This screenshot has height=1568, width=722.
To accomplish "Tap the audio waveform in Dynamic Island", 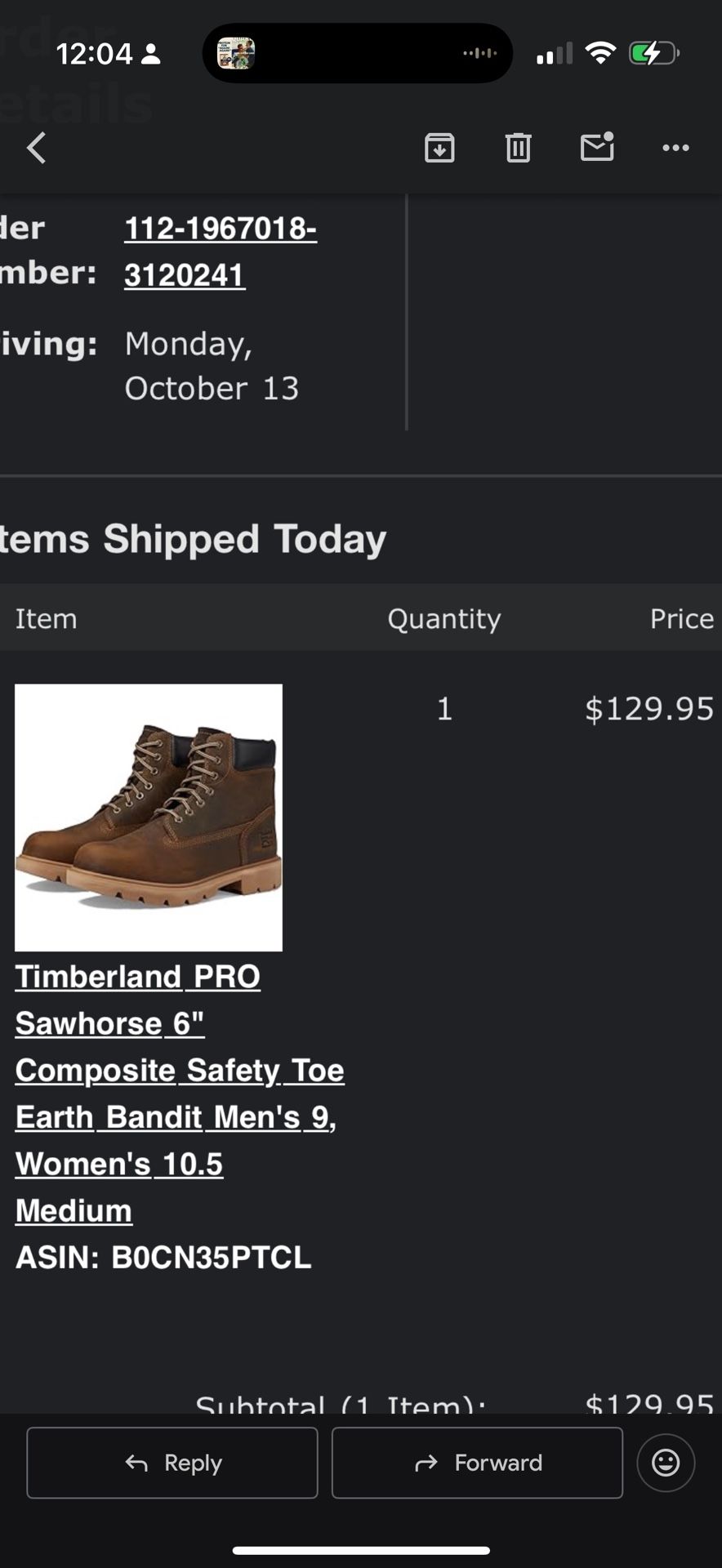I will [479, 54].
